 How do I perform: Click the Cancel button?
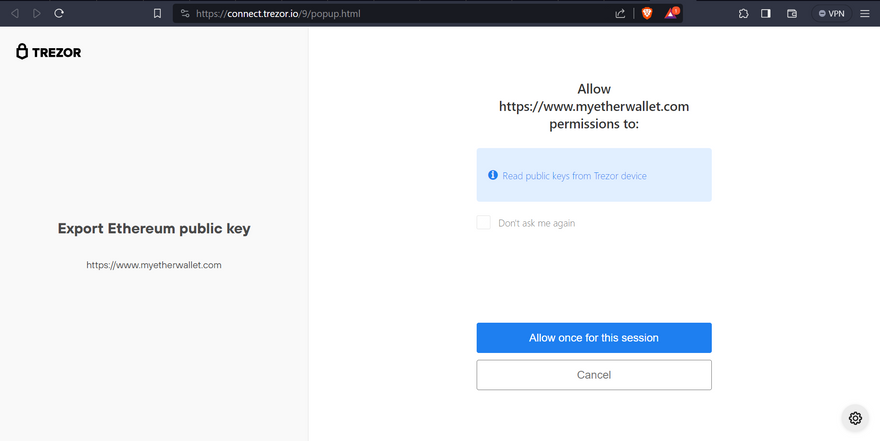594,375
